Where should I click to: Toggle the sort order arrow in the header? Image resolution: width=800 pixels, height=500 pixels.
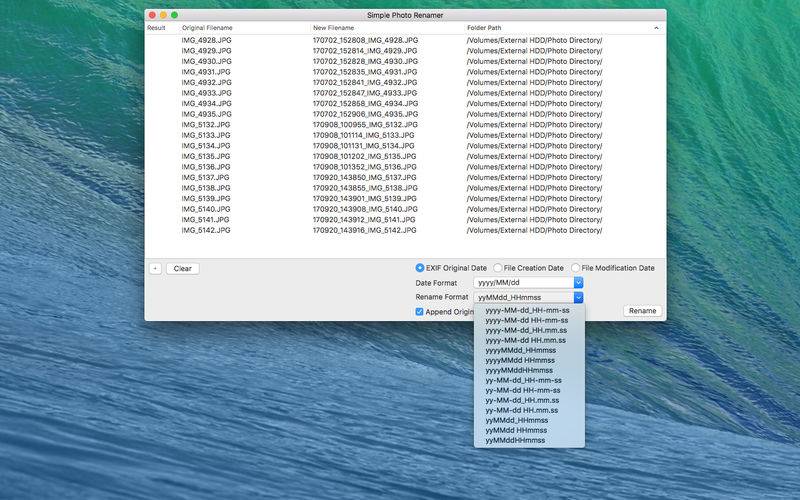[656, 28]
